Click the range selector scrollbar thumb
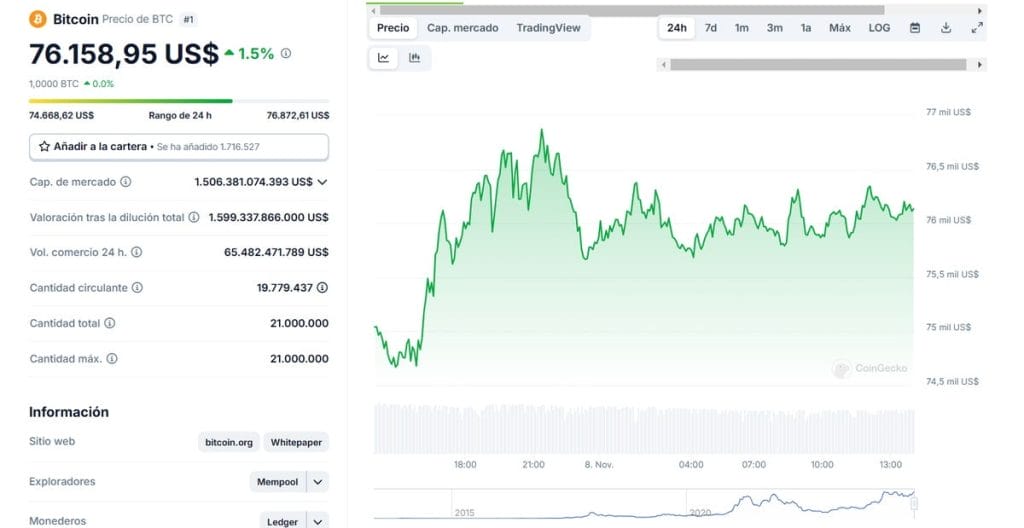The height and width of the screenshot is (528, 1024). click(818, 65)
